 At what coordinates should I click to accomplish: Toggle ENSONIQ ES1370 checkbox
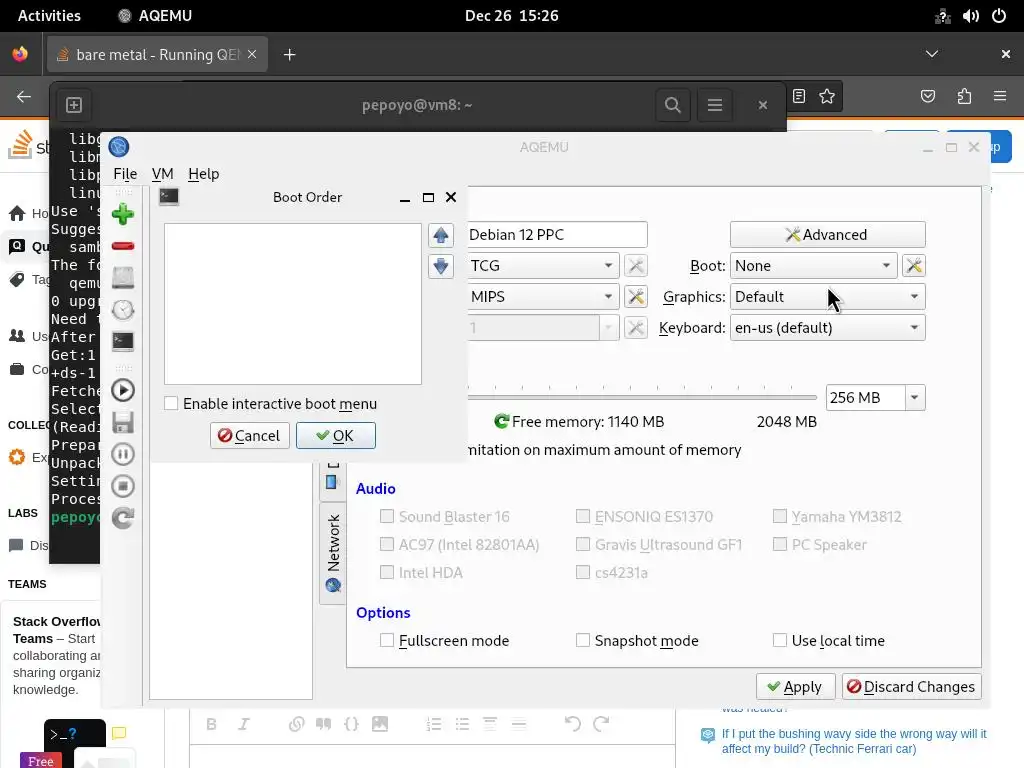(583, 517)
